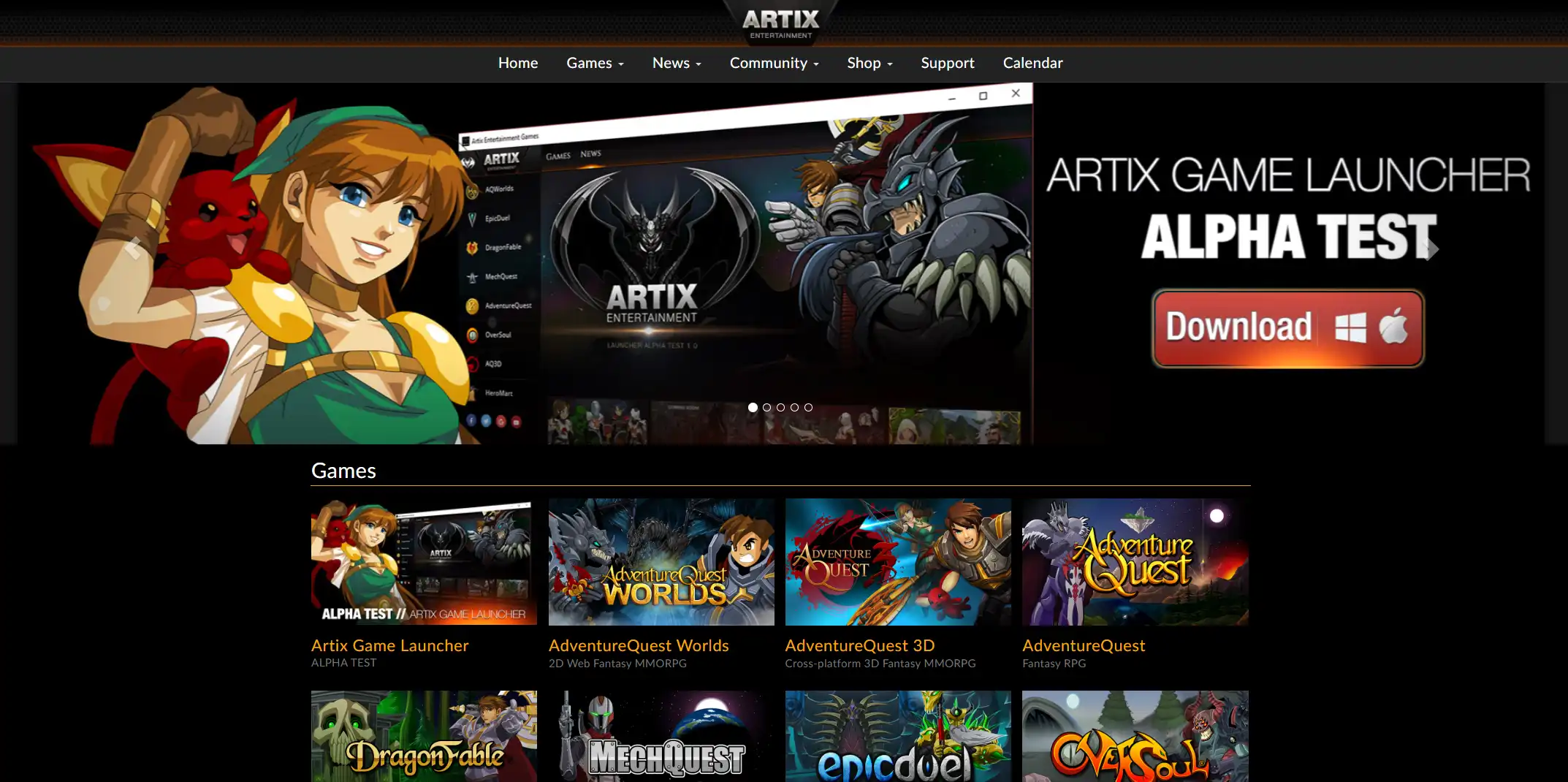Click MechQuest icon in launcher screenshot

click(473, 278)
